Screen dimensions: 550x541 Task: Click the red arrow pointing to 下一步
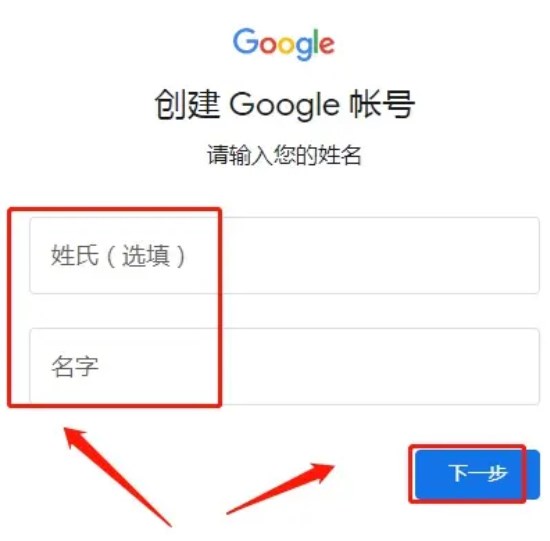(281, 489)
